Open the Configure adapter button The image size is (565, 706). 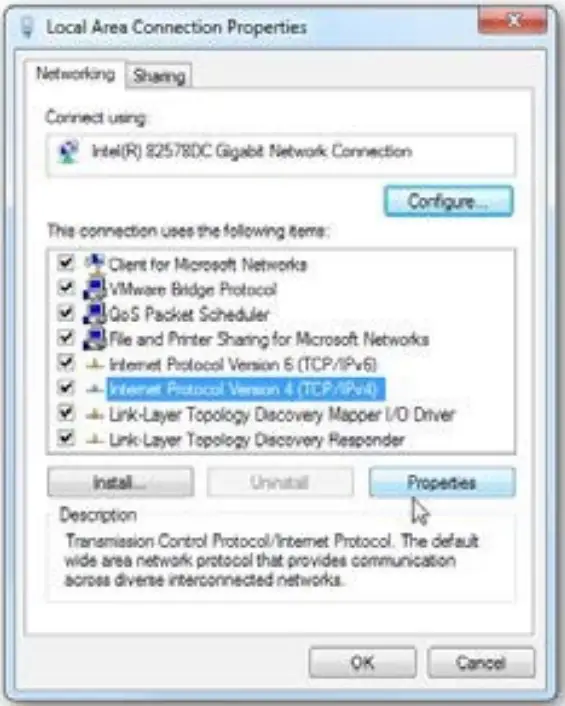(x=448, y=201)
